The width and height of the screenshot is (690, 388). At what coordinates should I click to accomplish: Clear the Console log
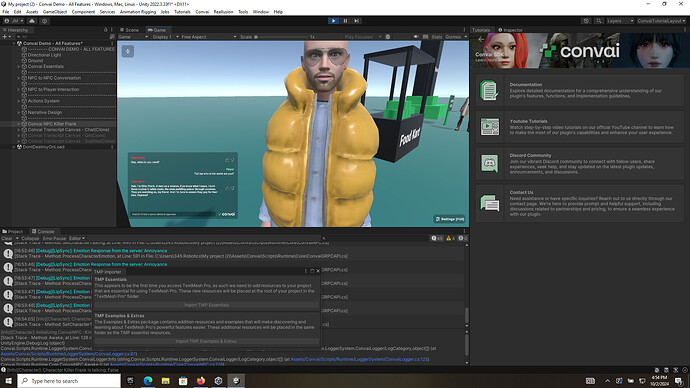[7, 238]
